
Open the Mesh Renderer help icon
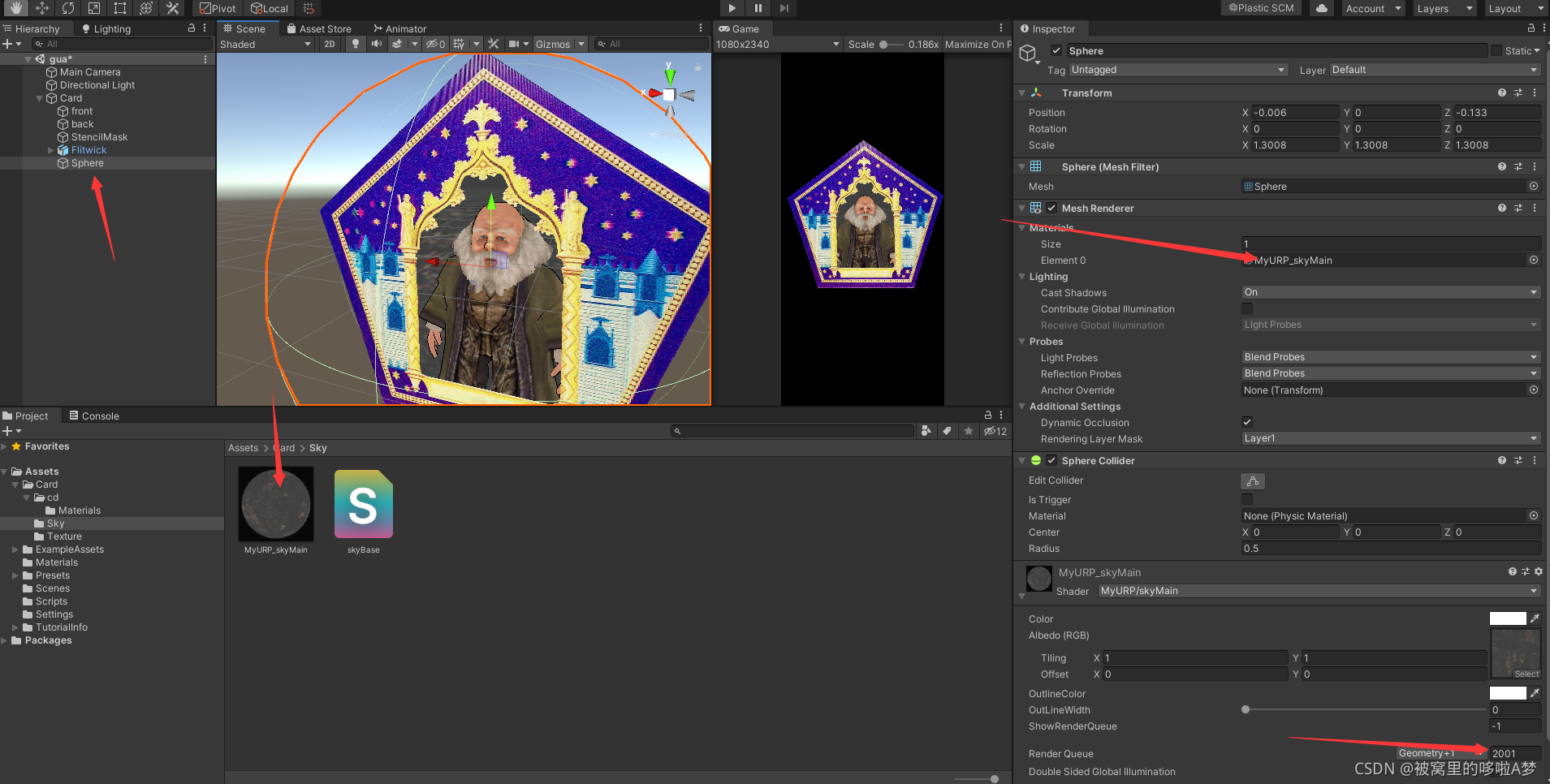1502,208
